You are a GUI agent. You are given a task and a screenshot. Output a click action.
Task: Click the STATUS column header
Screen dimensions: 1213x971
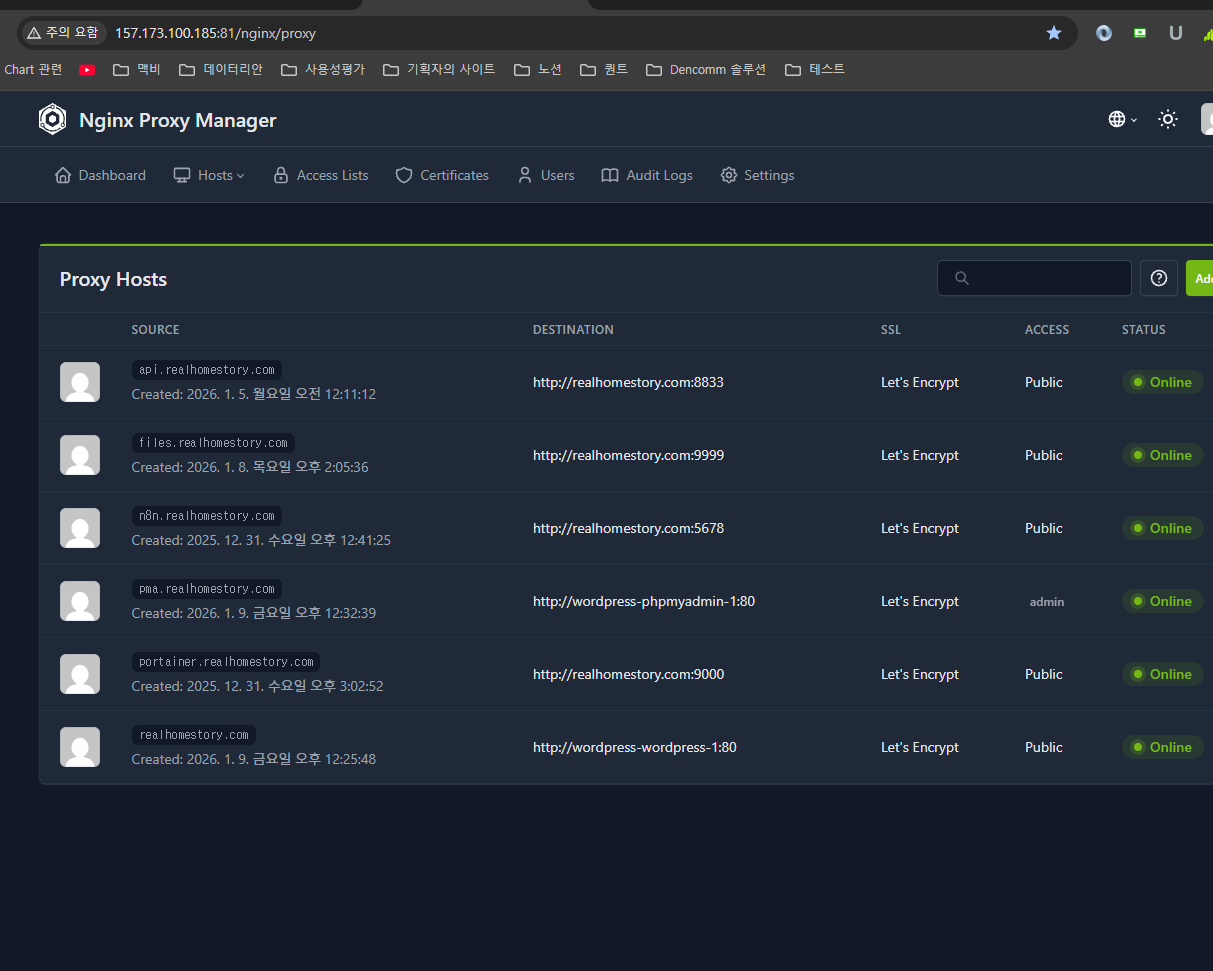coord(1144,330)
